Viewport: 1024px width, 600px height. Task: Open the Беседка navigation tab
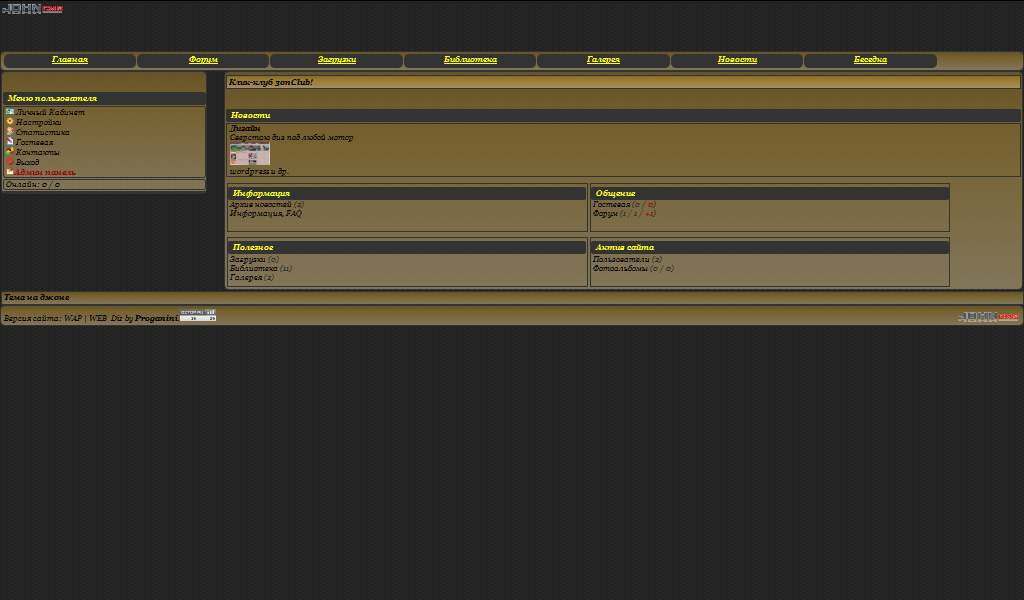[x=870, y=60]
